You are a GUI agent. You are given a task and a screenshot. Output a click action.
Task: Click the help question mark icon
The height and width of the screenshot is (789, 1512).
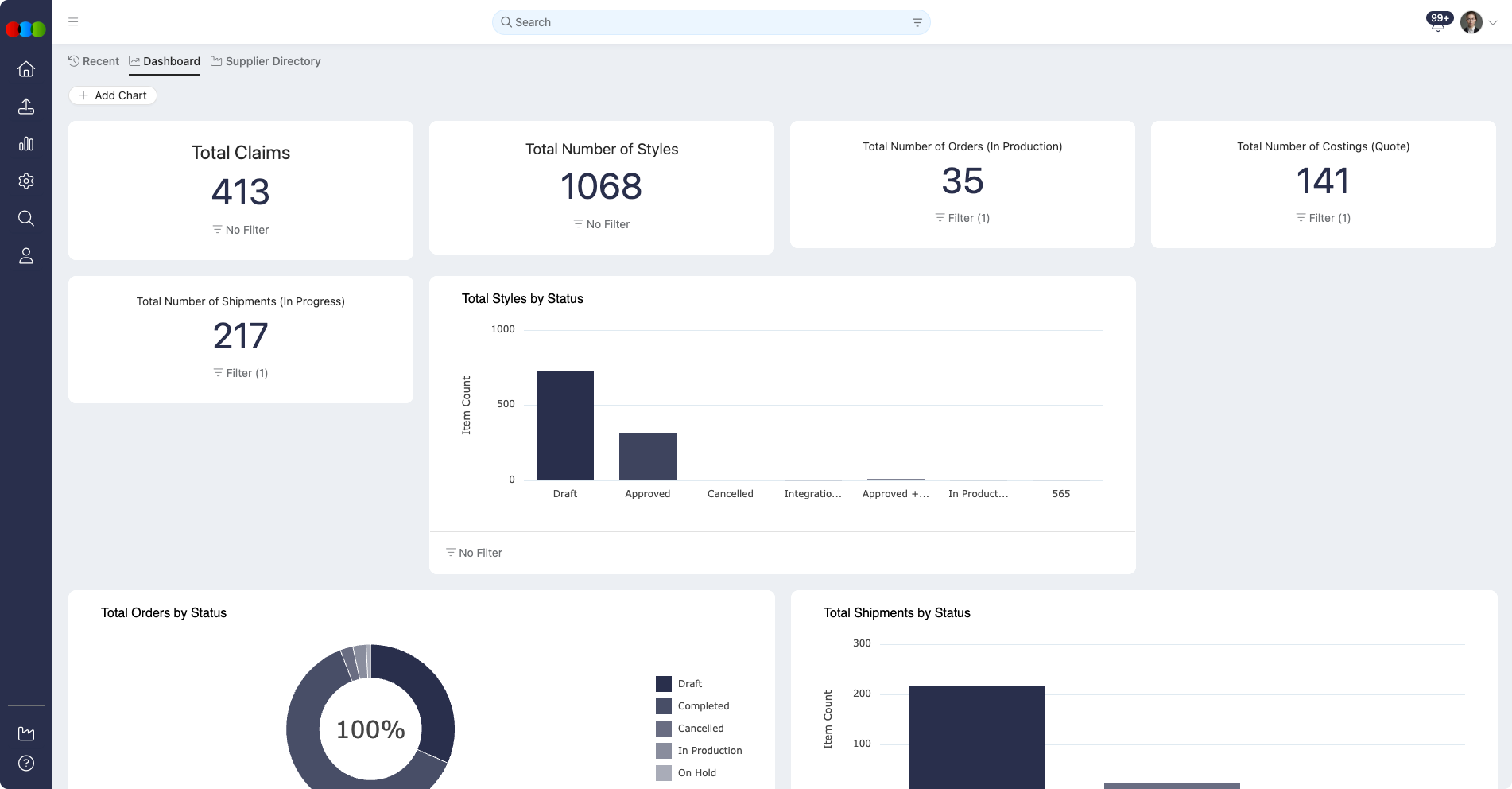click(x=26, y=764)
